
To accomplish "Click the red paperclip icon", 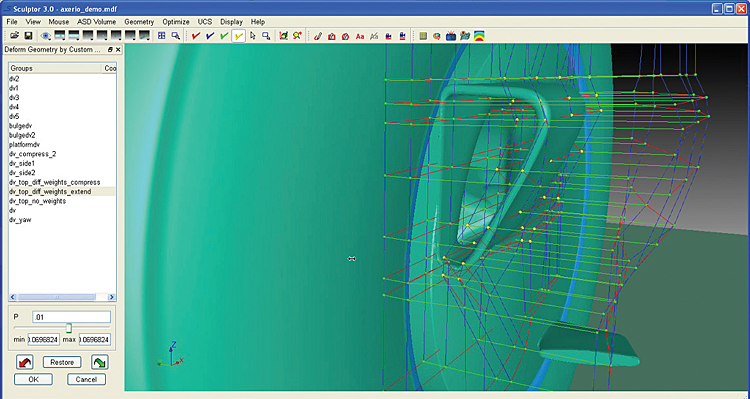I will click(x=318, y=36).
